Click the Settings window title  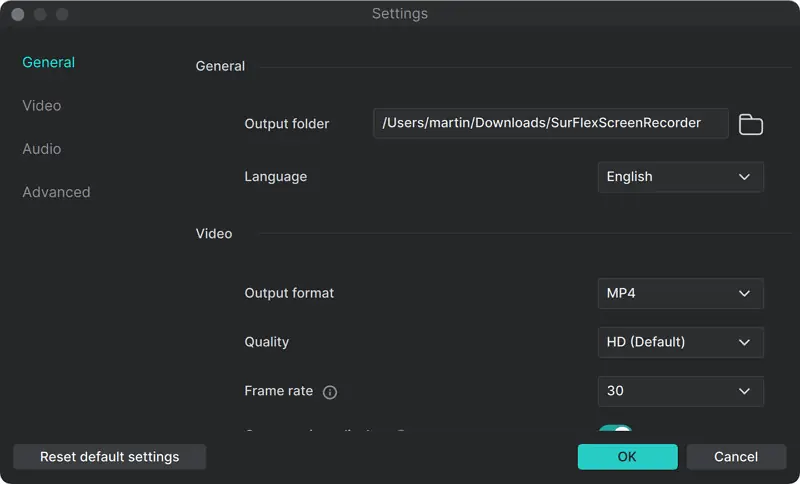pyautogui.click(x=400, y=14)
